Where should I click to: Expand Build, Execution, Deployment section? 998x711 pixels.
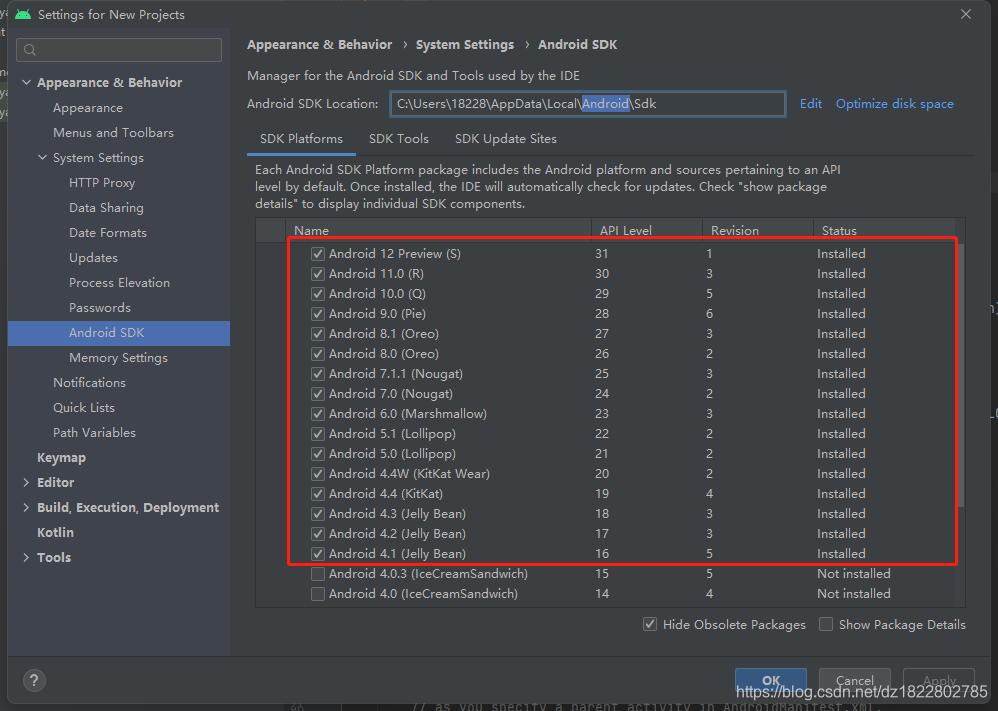(x=26, y=507)
